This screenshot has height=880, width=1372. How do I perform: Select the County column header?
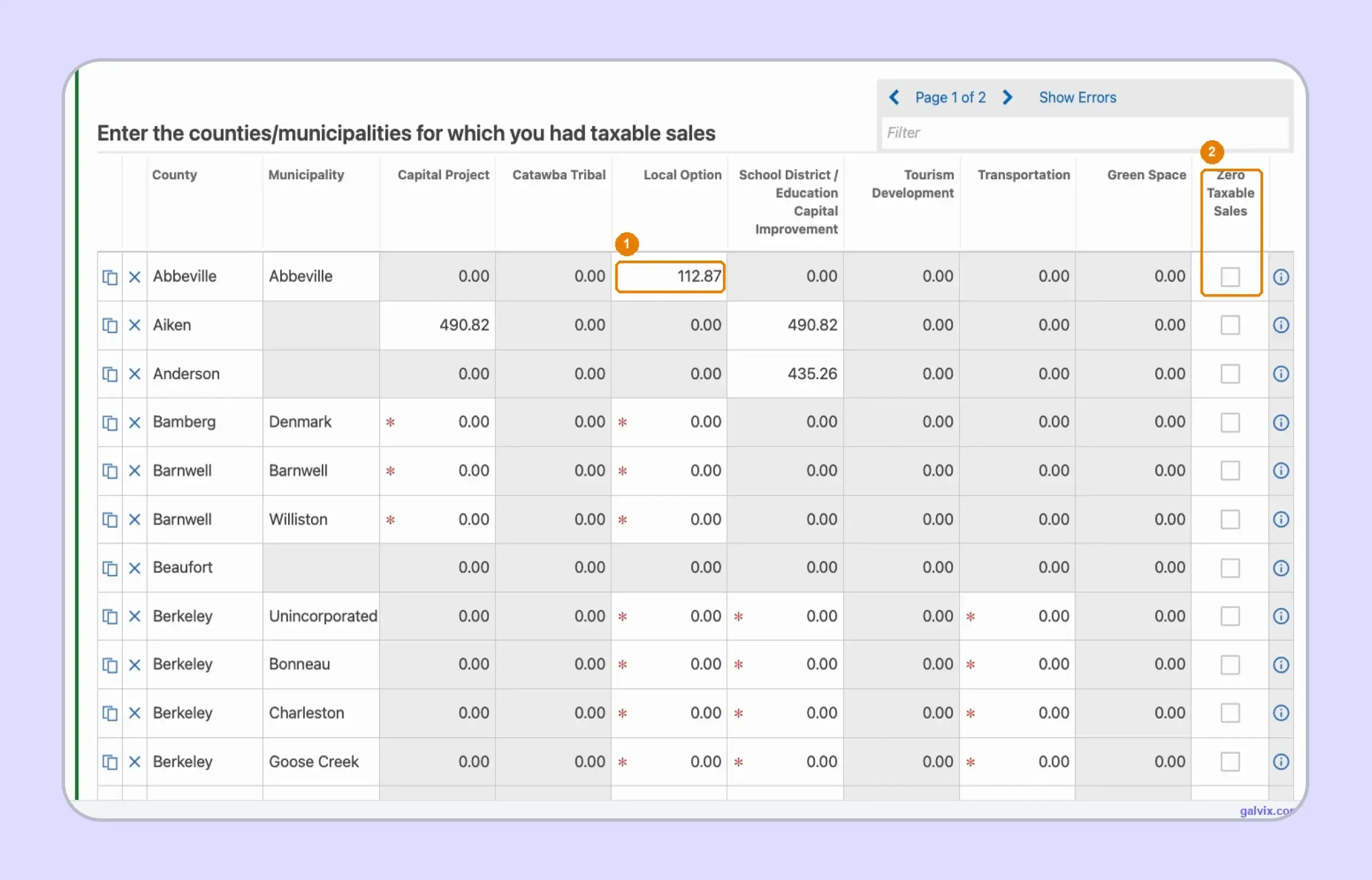tap(174, 175)
